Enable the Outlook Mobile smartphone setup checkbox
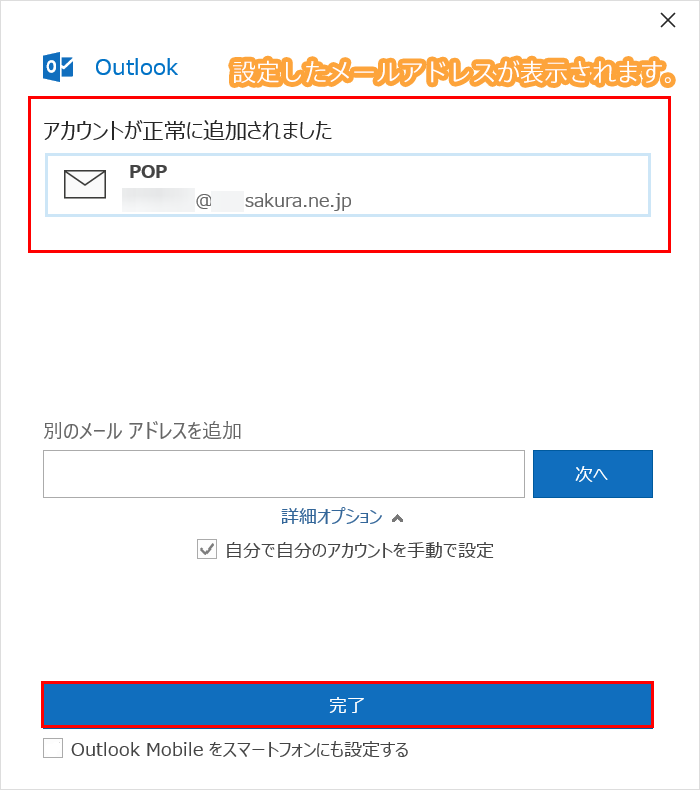The image size is (700, 790). click(x=53, y=748)
